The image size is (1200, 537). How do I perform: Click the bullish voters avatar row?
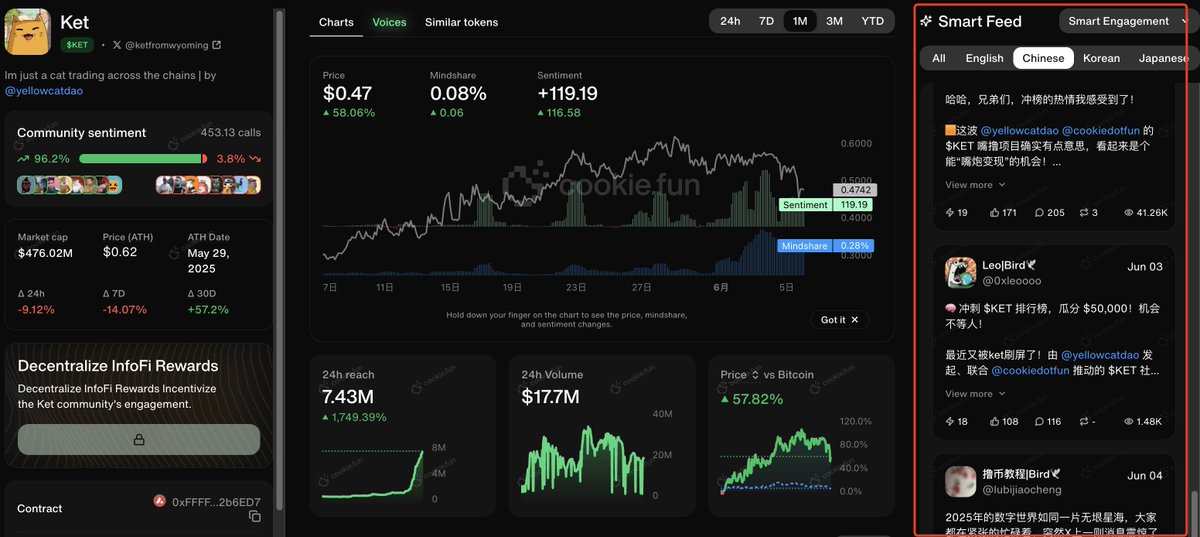pyautogui.click(x=69, y=184)
